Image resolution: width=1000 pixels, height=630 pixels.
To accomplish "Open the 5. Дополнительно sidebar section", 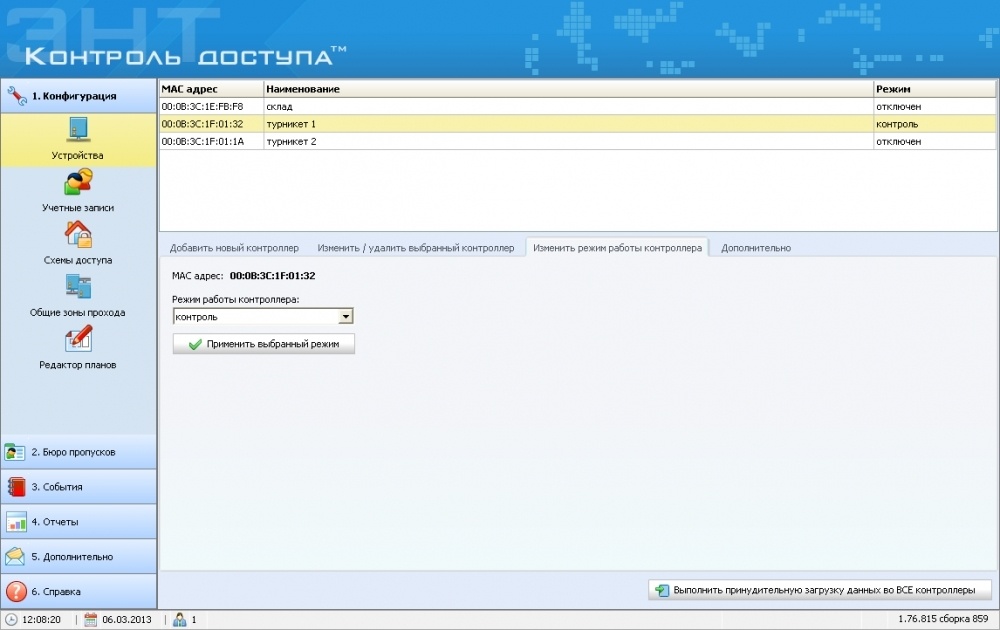I will (78, 556).
